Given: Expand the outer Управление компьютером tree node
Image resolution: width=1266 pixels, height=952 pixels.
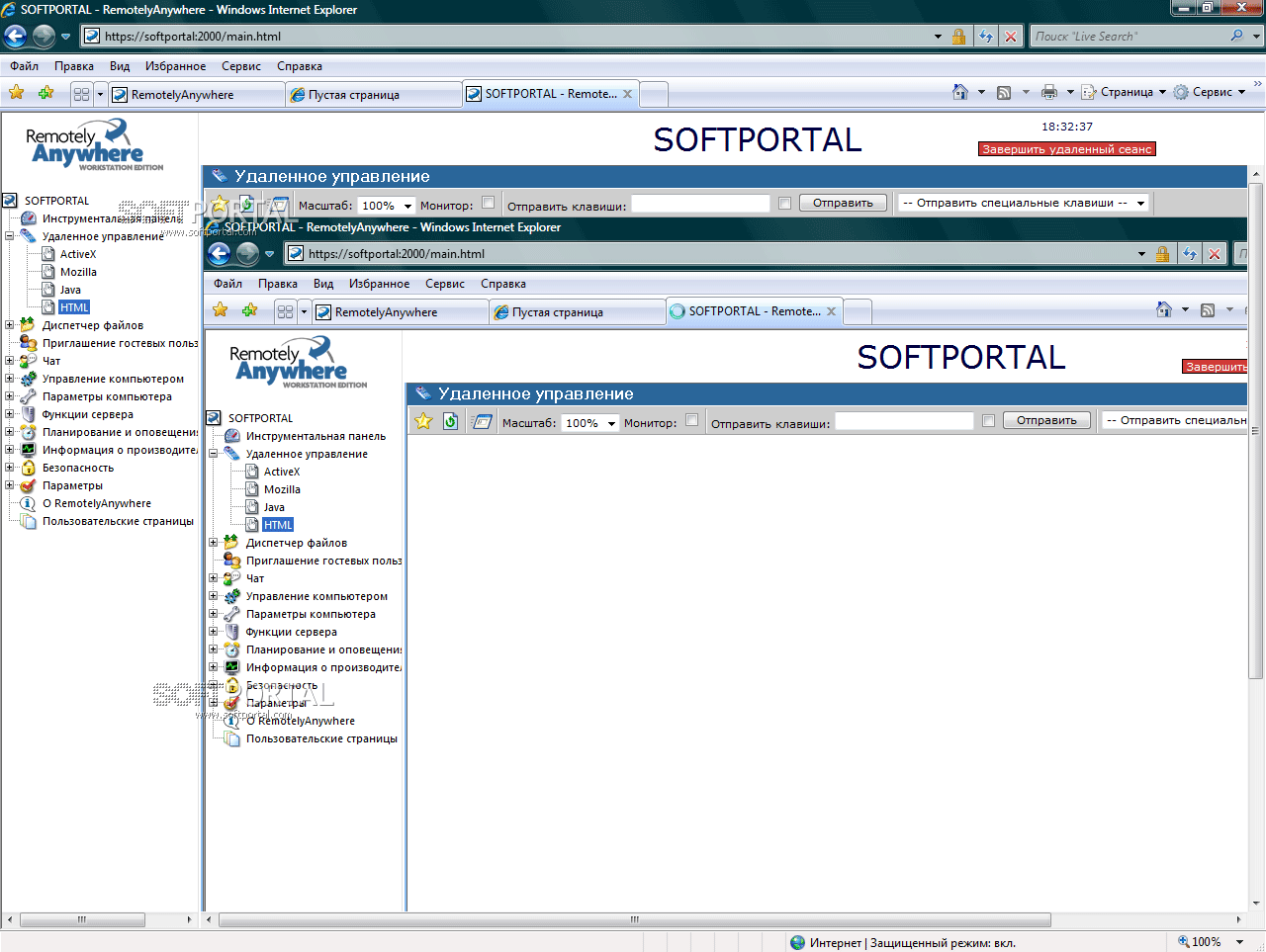Looking at the screenshot, I should point(9,378).
